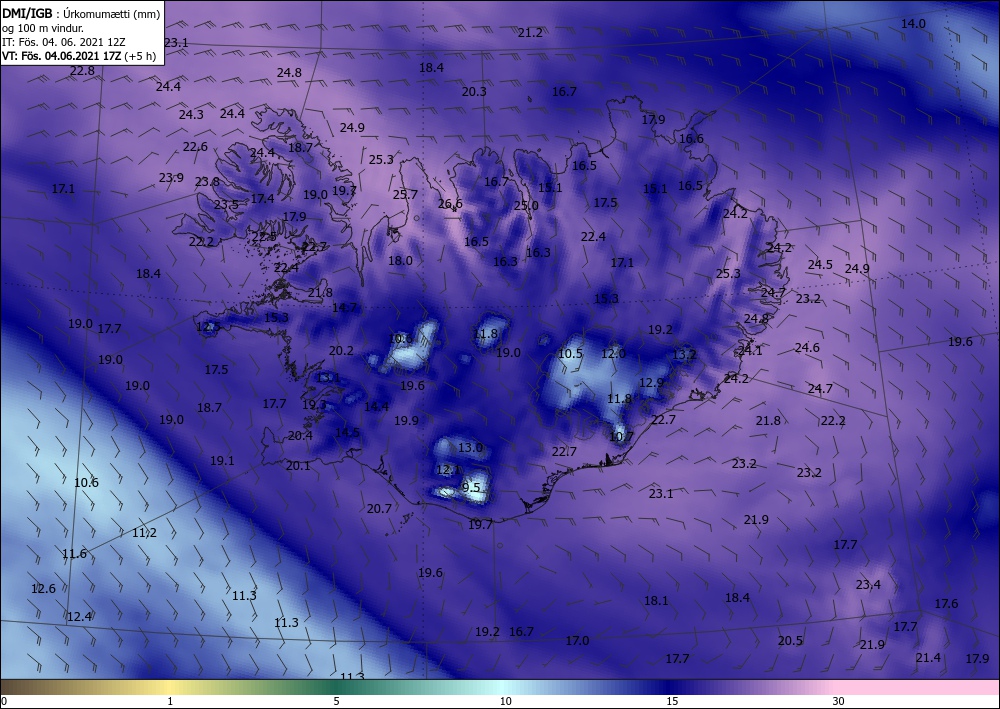Click the map value '24.3'
The image size is (1000, 709).
pos(191,115)
